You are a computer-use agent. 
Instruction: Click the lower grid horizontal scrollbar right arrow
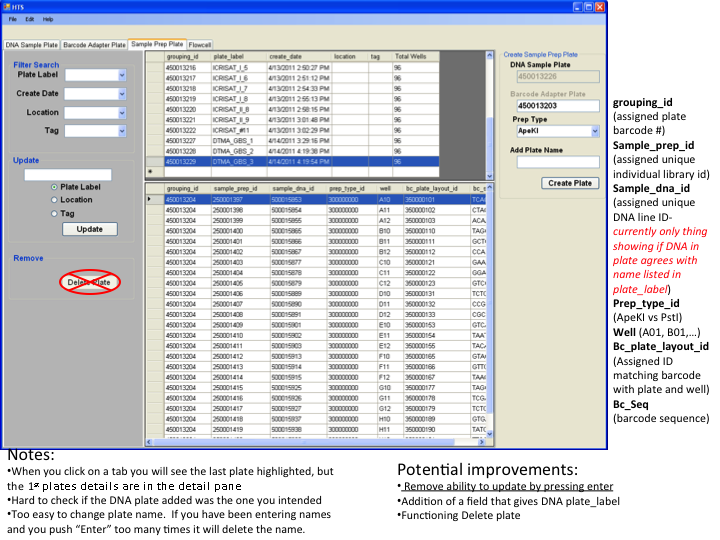click(x=481, y=442)
